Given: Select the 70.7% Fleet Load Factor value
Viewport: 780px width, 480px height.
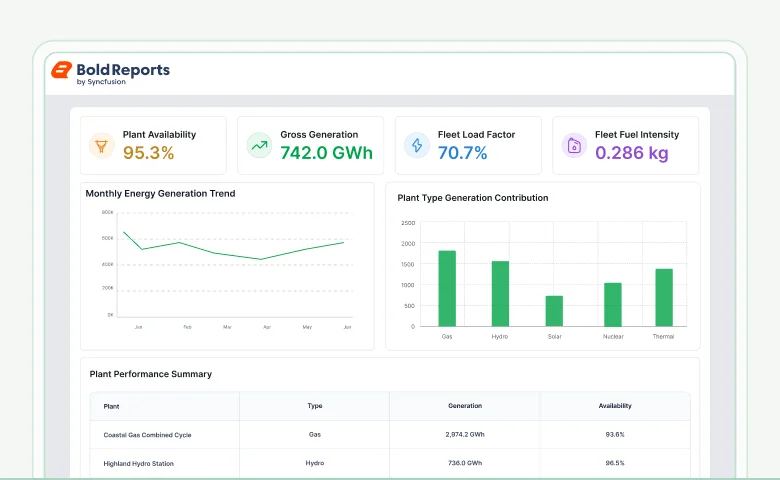Looking at the screenshot, I should point(462,153).
